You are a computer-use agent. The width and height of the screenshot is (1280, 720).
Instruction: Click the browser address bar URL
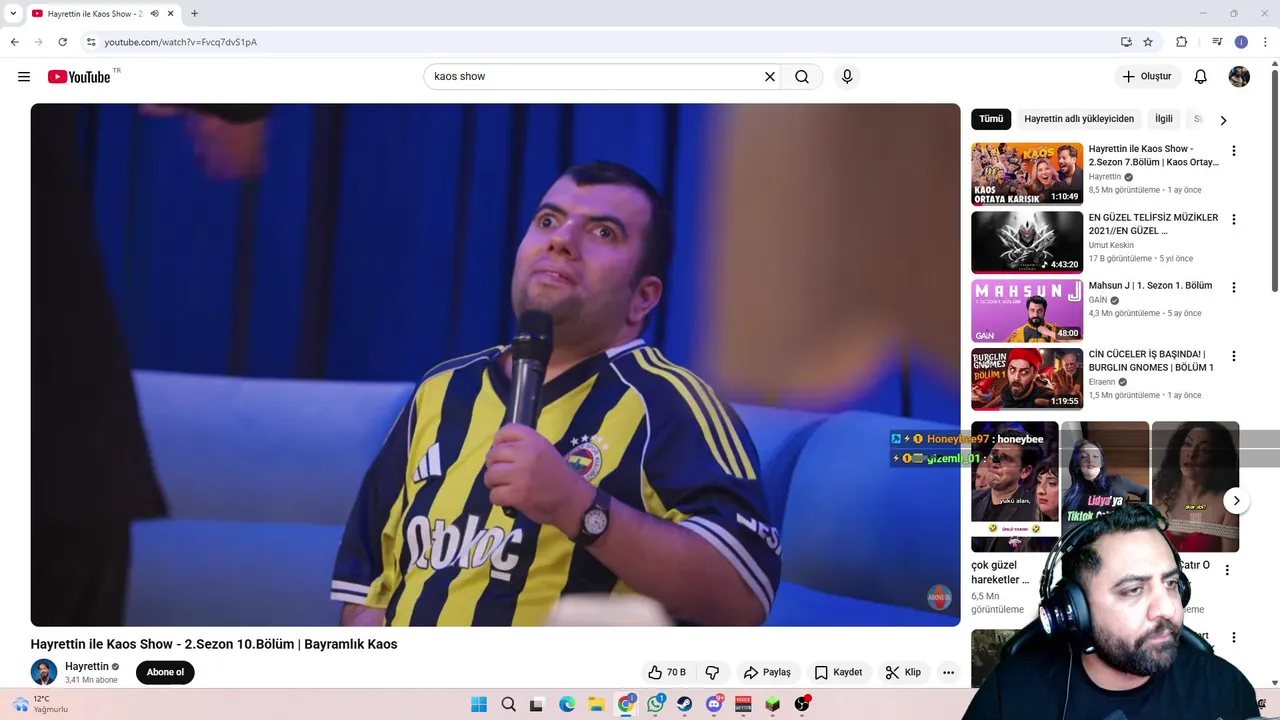coord(180,42)
